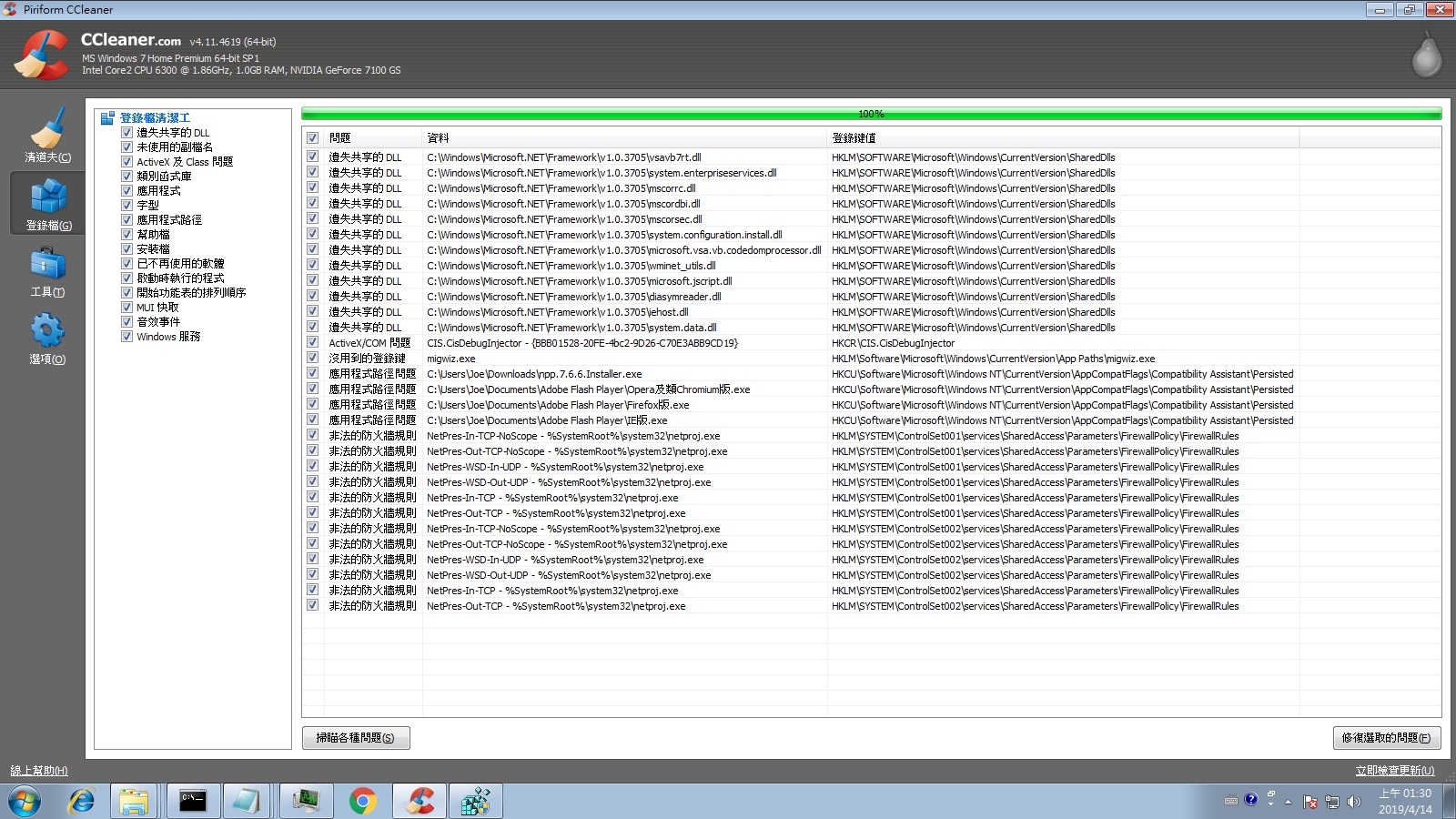1456x819 pixels.
Task: Select the system.data.dll path cell
Action: tap(571, 328)
